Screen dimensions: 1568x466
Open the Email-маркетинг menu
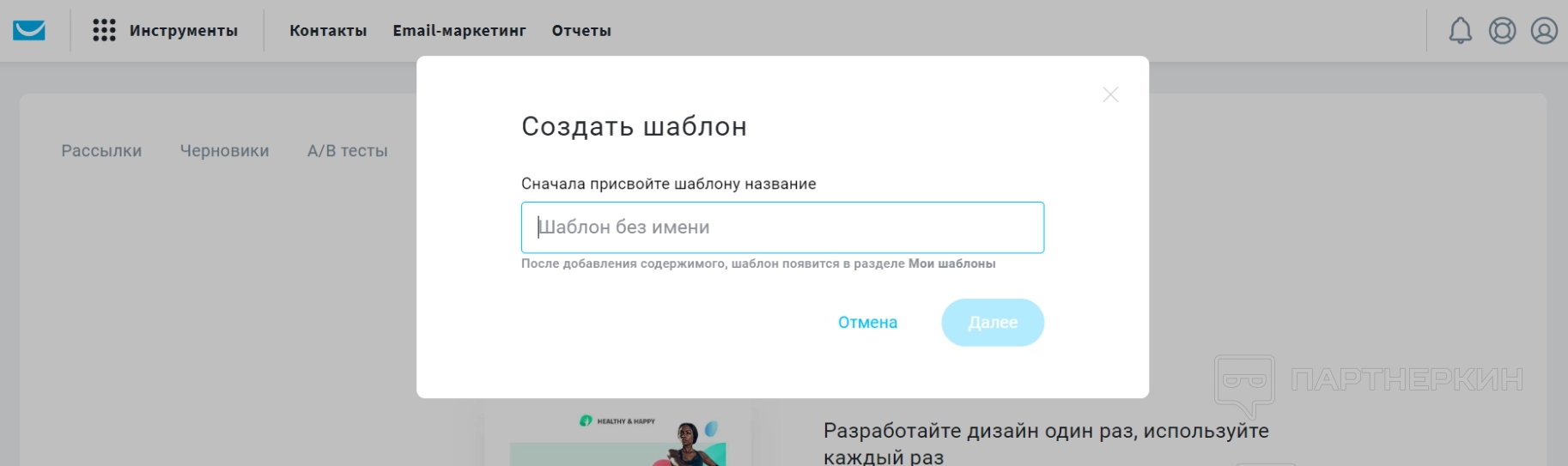point(459,31)
